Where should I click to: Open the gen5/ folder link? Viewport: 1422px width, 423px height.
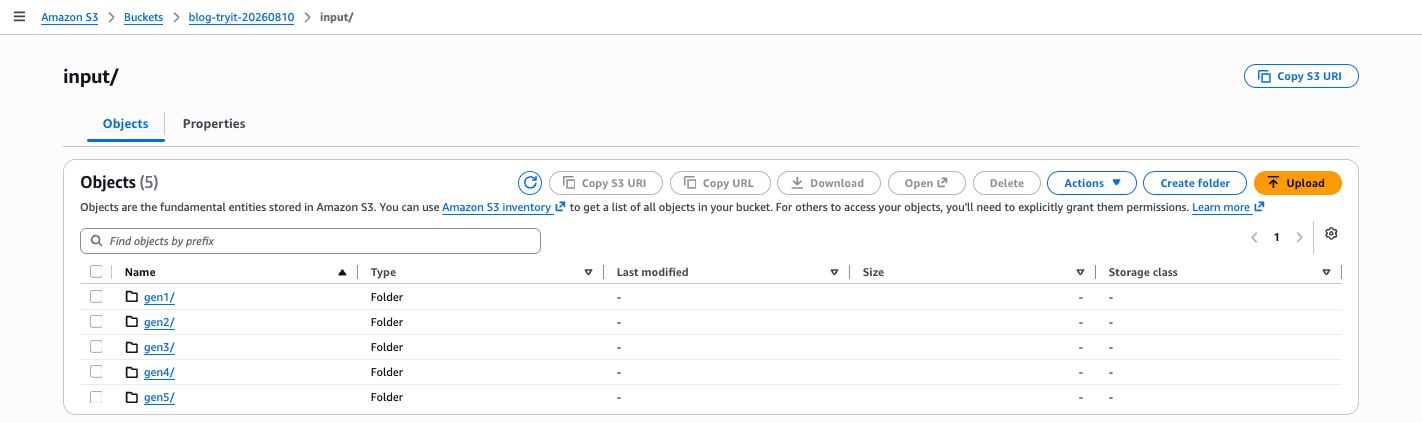[x=159, y=397]
